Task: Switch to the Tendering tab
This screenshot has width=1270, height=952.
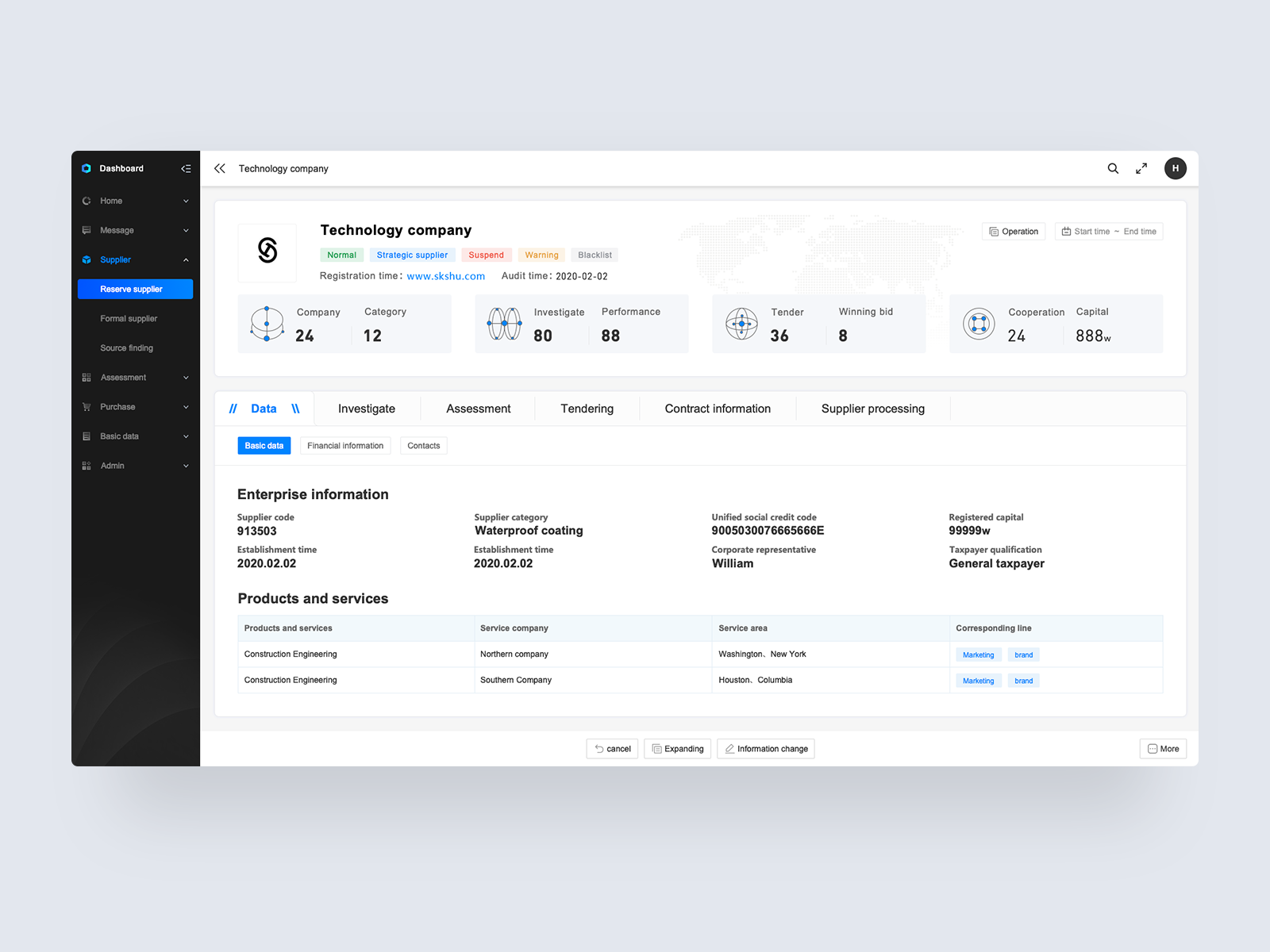Action: coord(587,409)
